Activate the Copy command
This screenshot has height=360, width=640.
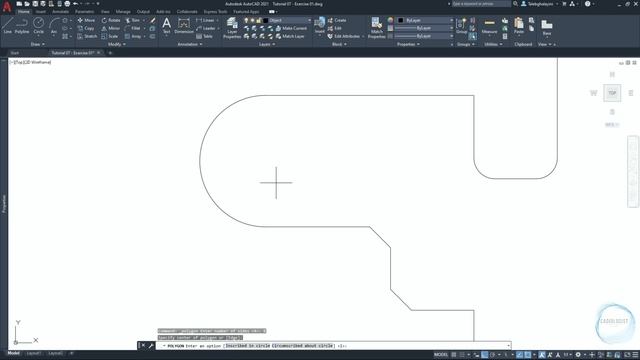pos(86,28)
